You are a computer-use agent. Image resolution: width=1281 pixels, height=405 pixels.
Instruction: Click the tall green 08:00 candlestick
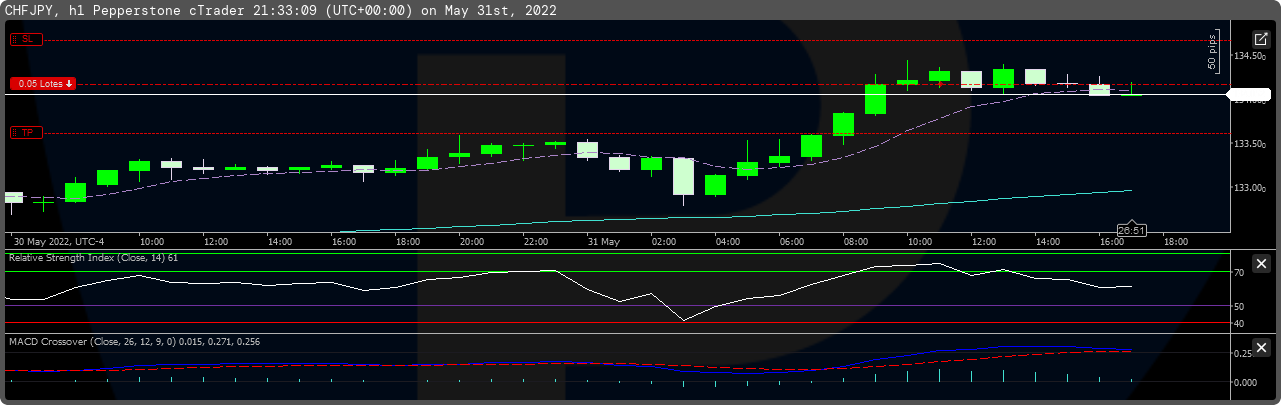point(843,124)
